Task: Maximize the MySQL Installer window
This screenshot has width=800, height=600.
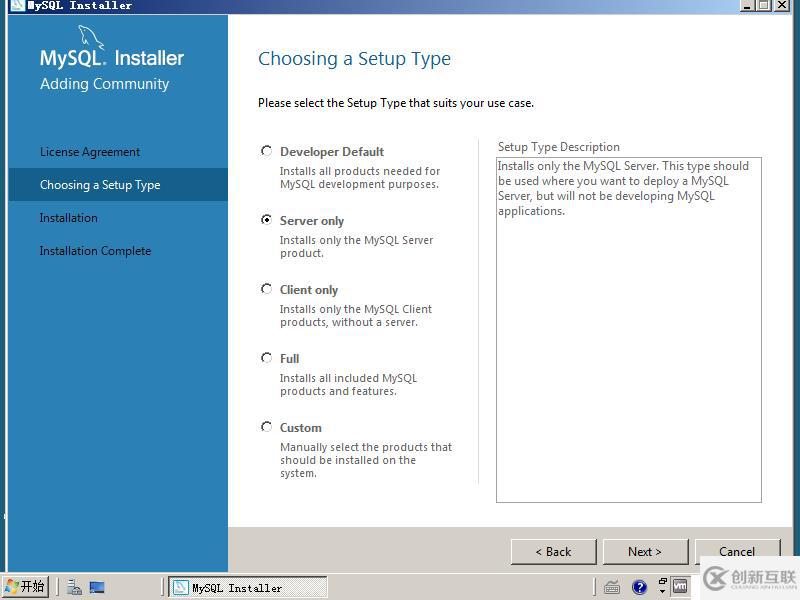Action: tap(764, 6)
